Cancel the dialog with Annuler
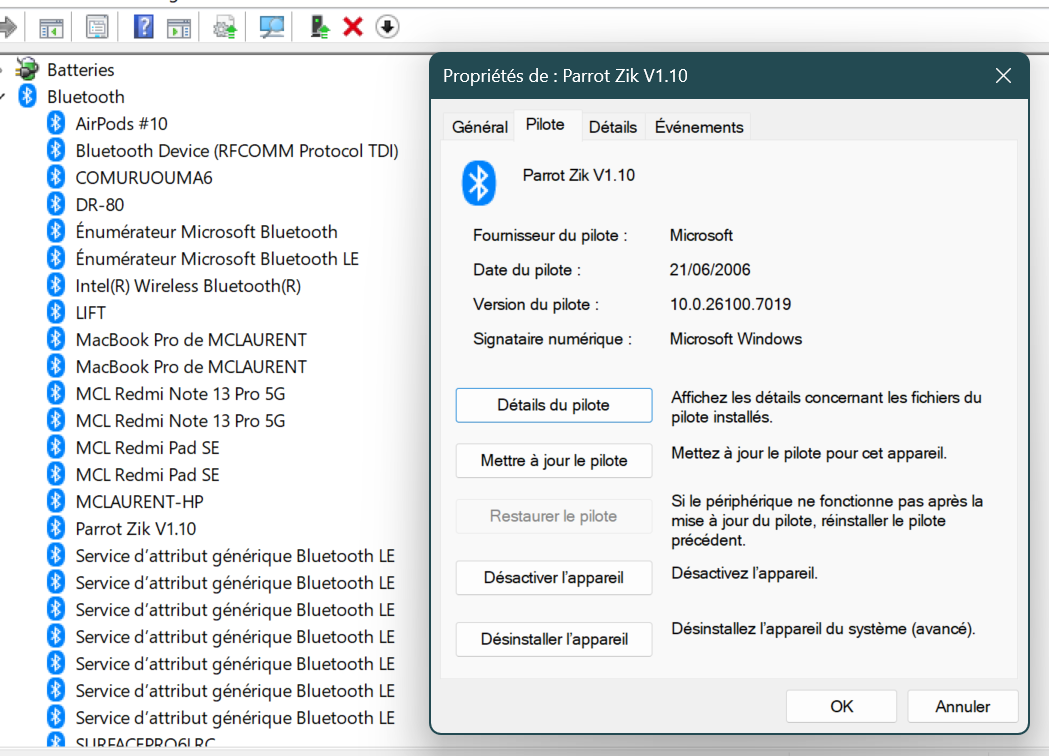The image size is (1049, 756). 963,706
